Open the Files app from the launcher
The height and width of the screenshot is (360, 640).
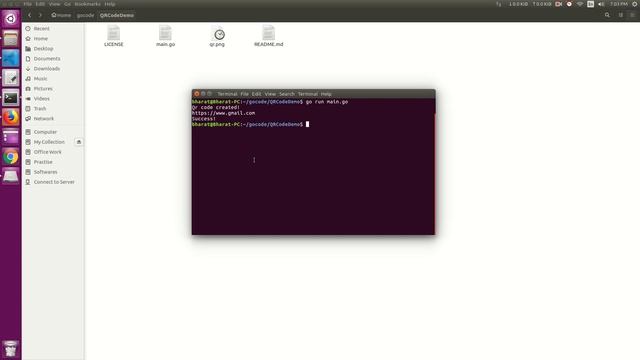[x=11, y=38]
